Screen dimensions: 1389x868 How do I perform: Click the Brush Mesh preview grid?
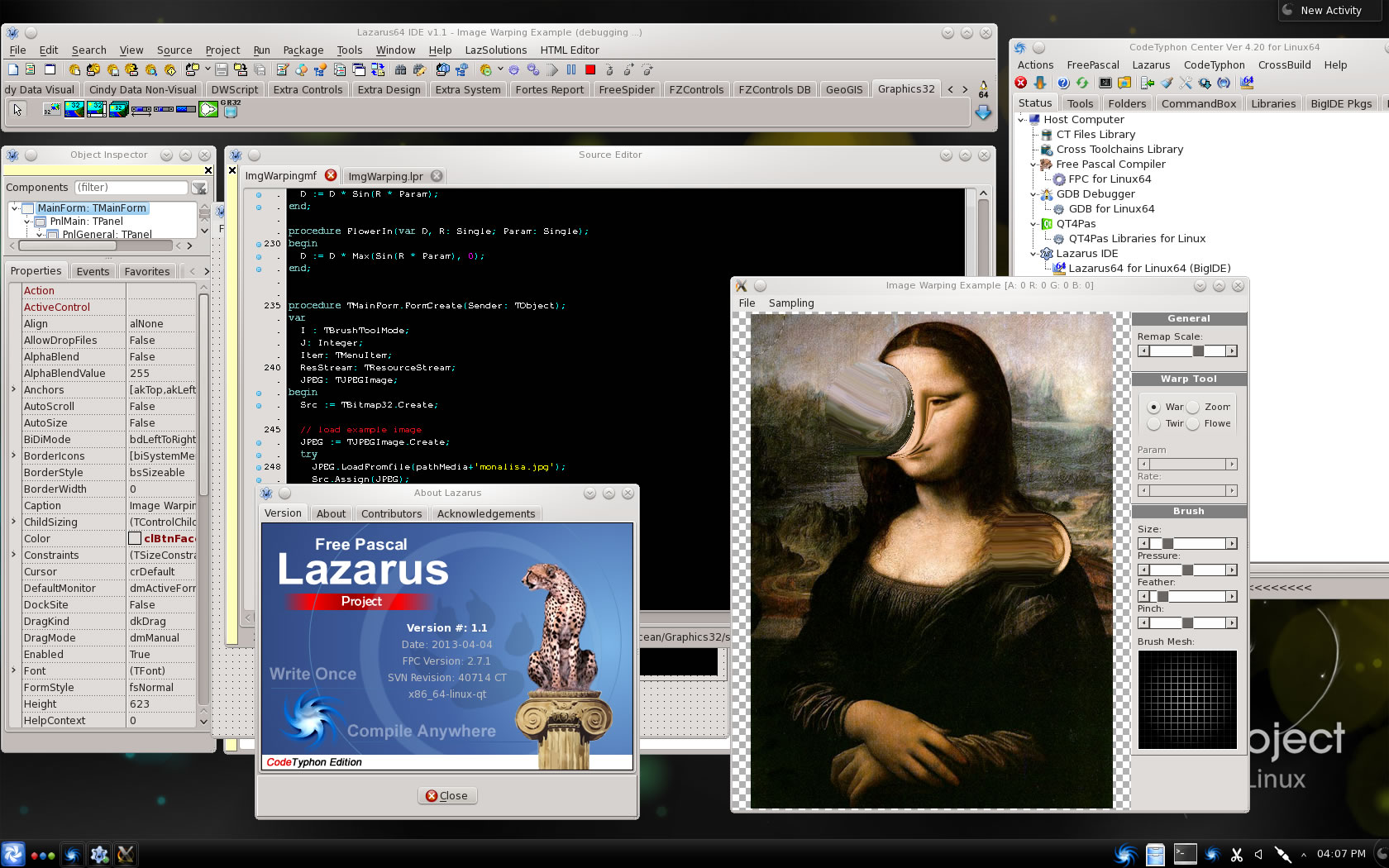(x=1187, y=699)
